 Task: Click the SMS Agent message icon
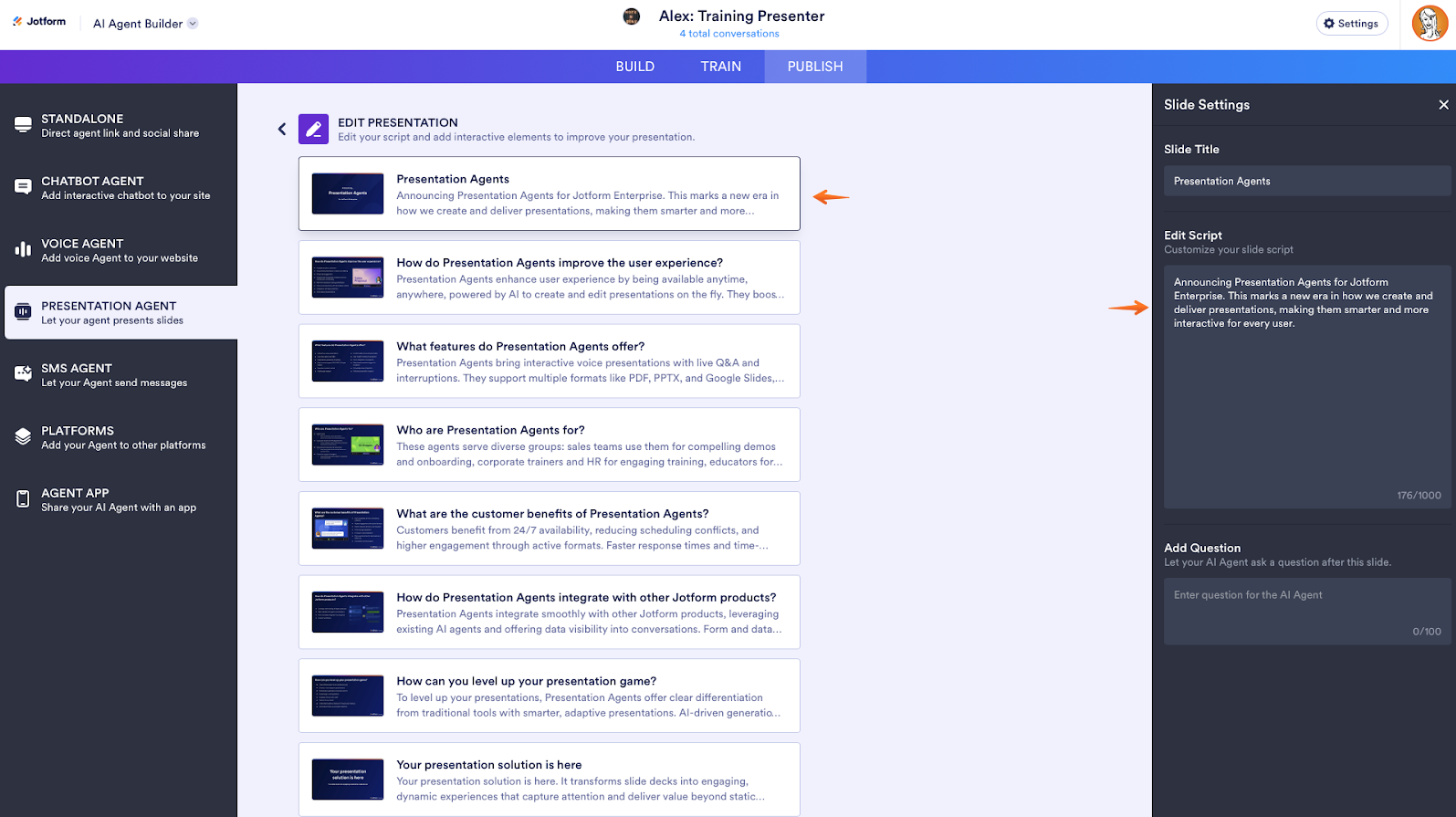(x=23, y=374)
